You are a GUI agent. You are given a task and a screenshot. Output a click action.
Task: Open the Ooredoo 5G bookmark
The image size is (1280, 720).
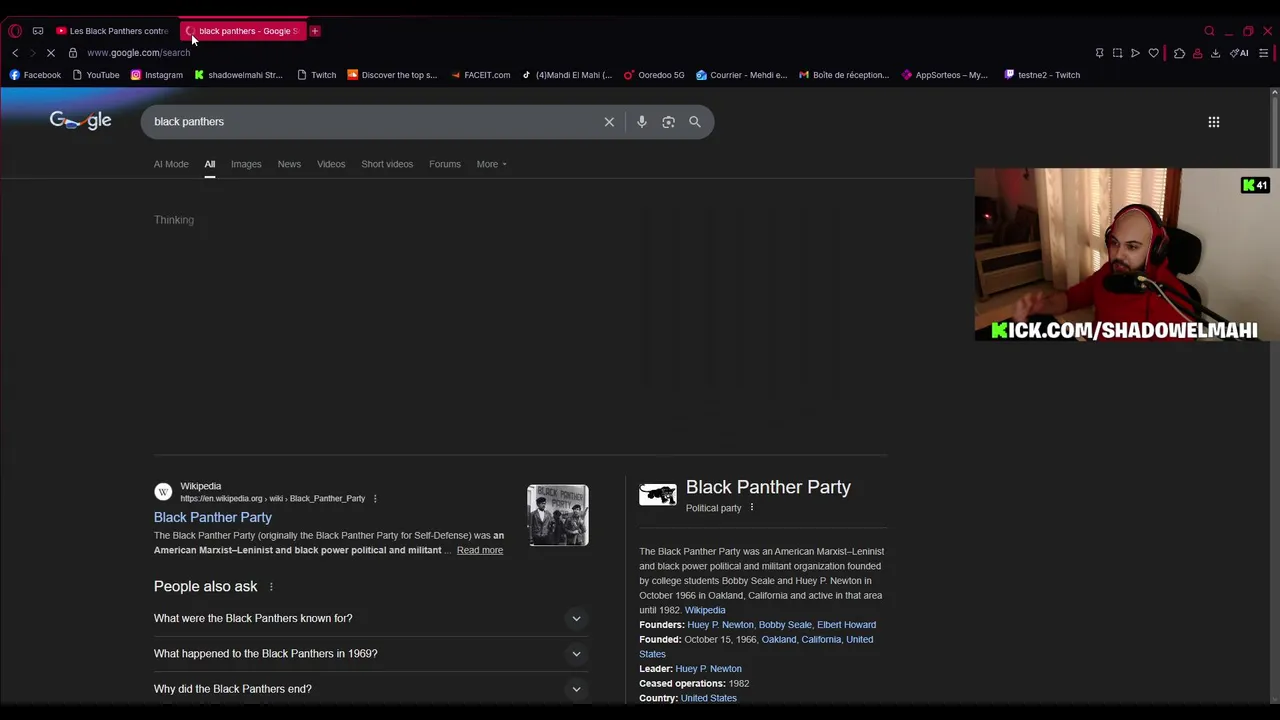[656, 75]
